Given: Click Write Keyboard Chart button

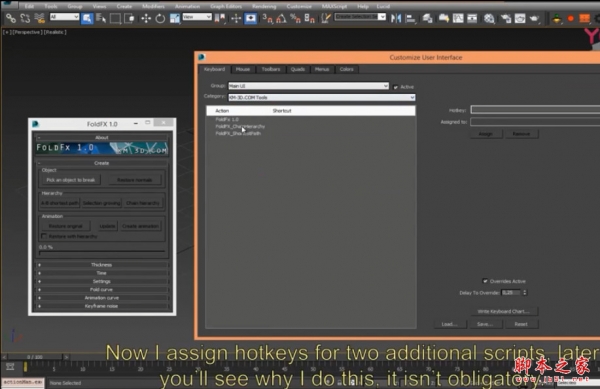Looking at the screenshot, I should (x=503, y=311).
